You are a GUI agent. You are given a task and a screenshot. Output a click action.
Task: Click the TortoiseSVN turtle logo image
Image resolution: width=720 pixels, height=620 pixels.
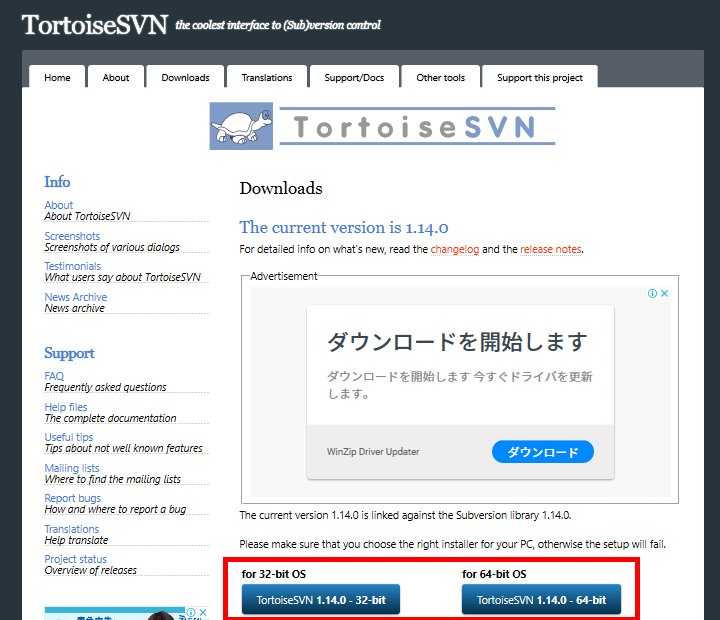(241, 126)
